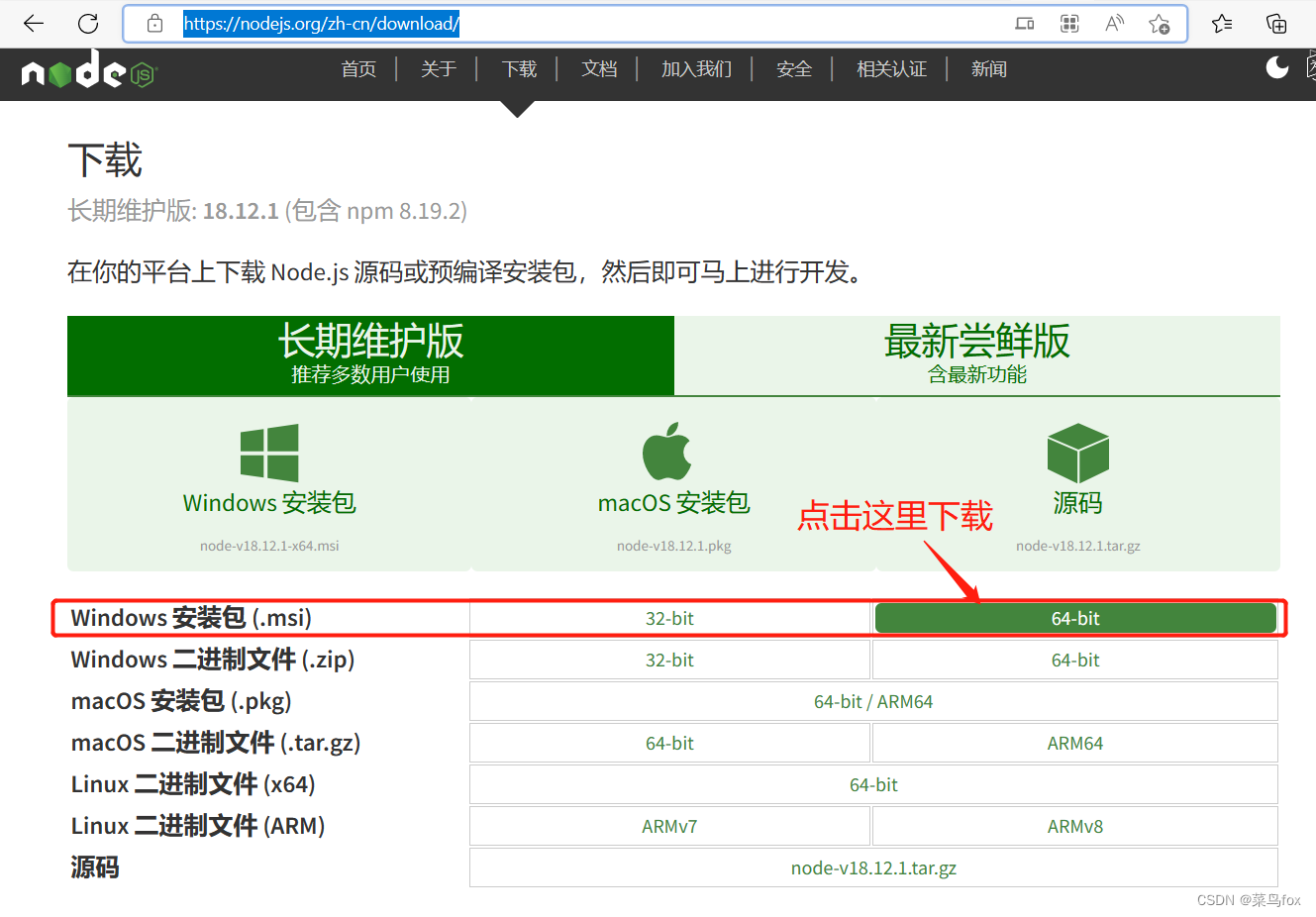Click node-v18.12.1.tar.gz text under the cube

tap(1077, 546)
